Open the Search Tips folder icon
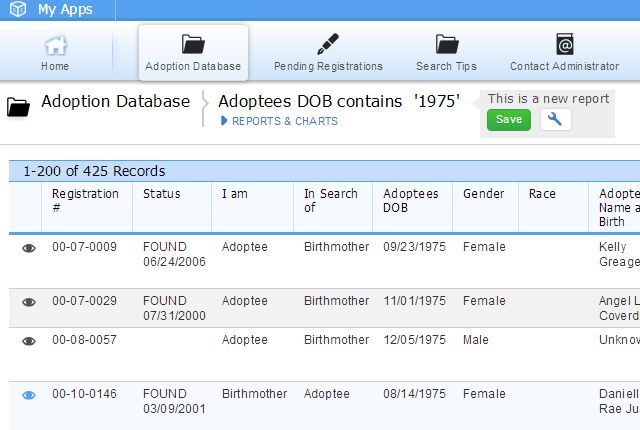Image resolution: width=640 pixels, height=430 pixels. [446, 45]
